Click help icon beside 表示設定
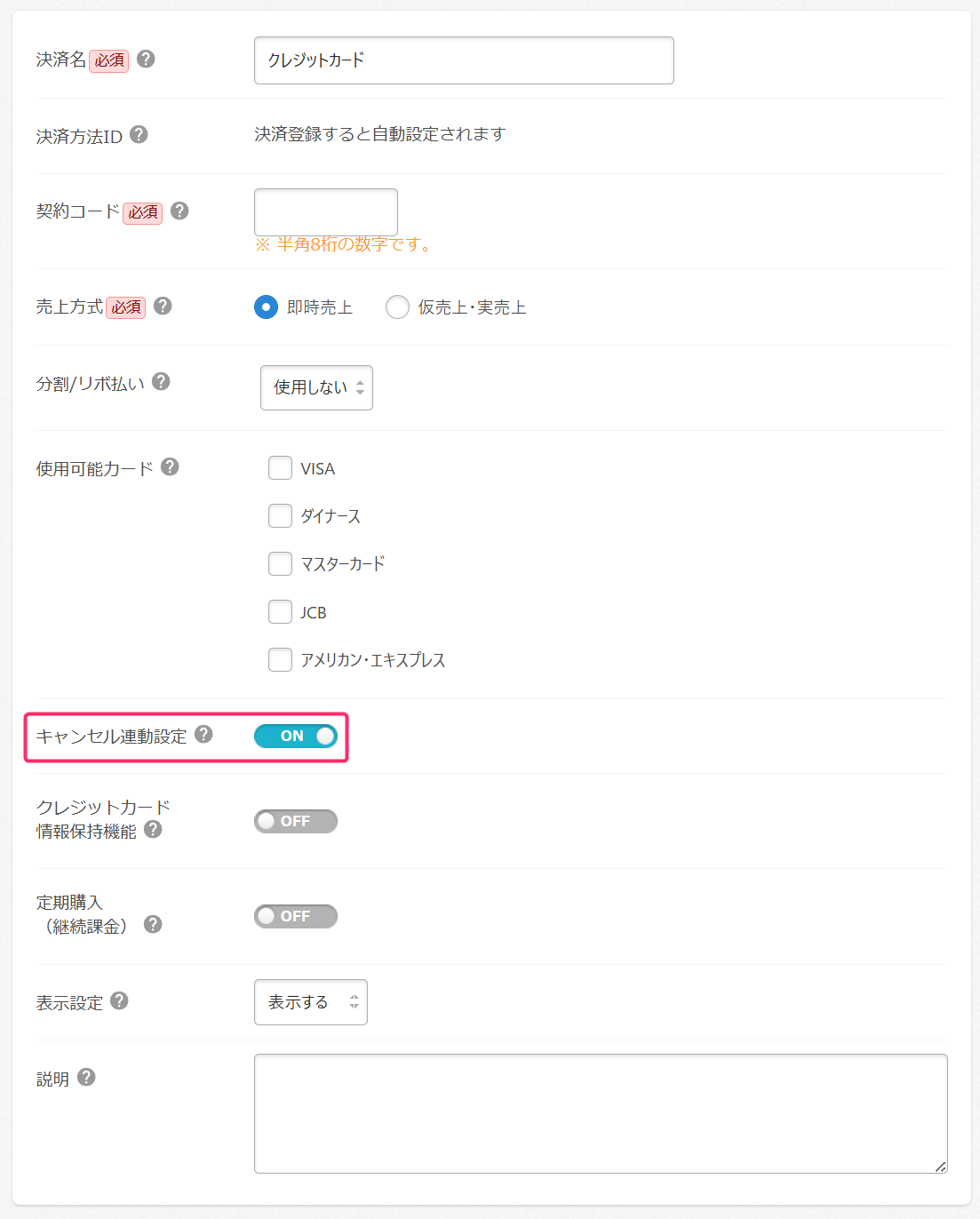The image size is (980, 1219). 119,1001
